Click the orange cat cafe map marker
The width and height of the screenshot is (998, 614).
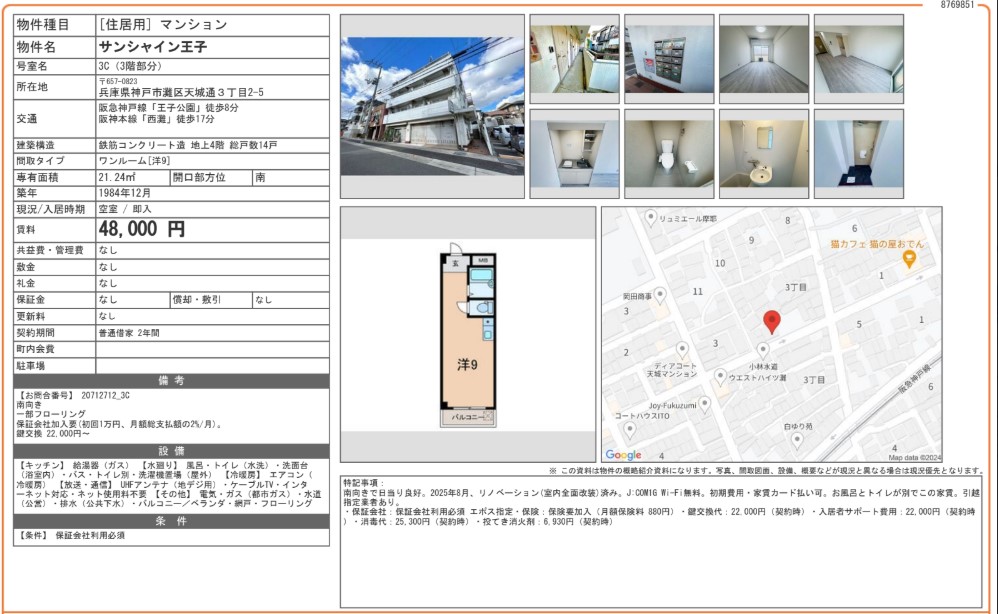click(x=908, y=260)
